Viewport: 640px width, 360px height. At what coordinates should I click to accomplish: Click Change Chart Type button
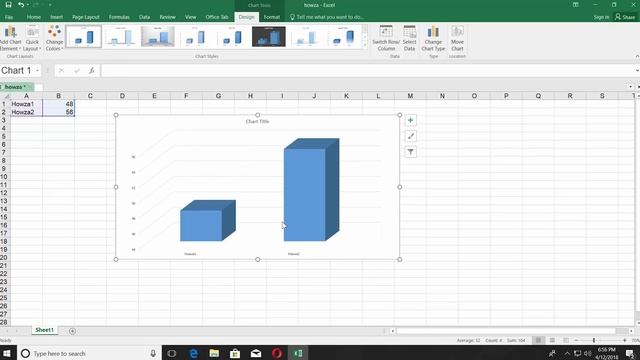tap(433, 38)
